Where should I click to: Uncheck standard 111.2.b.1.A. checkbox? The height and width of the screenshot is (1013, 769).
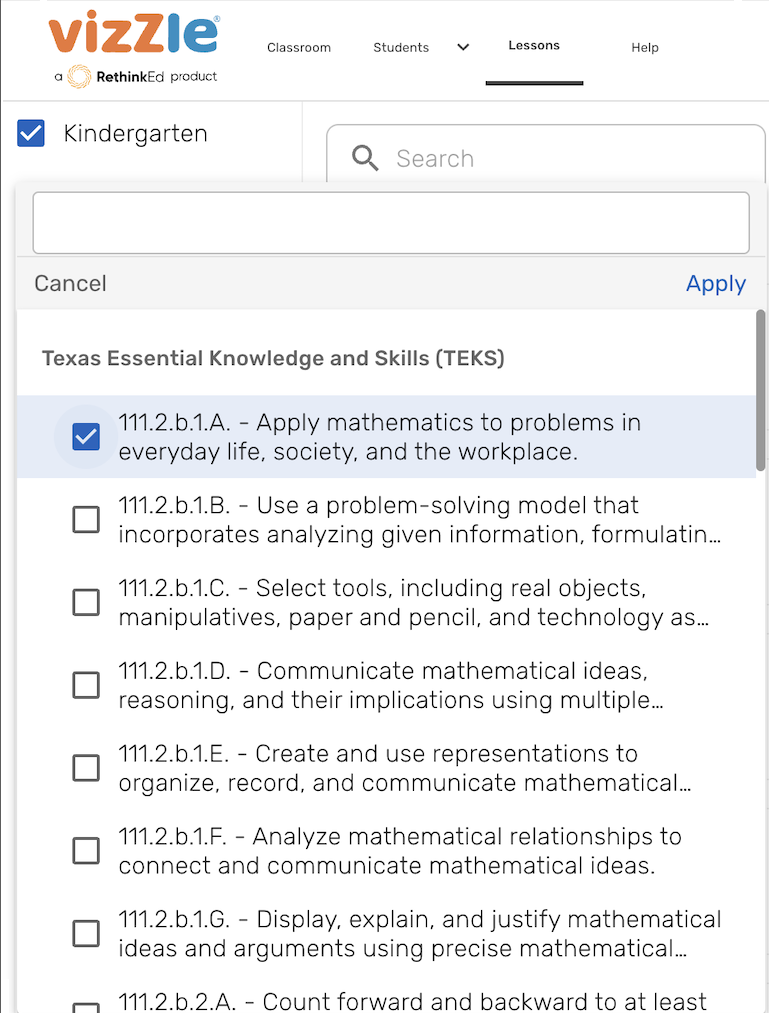[86, 436]
